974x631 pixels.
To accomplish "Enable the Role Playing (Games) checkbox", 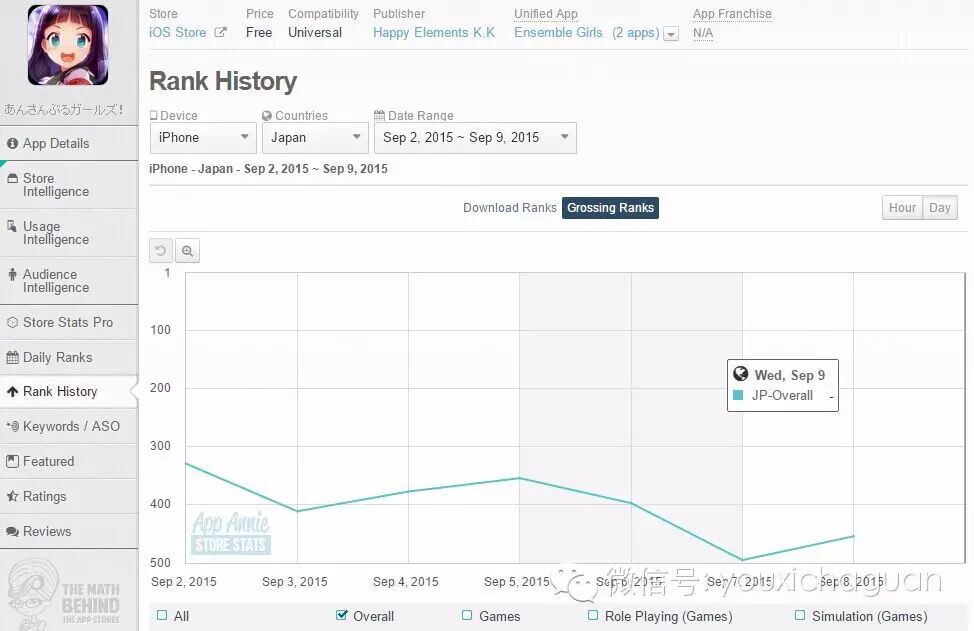I will [593, 615].
